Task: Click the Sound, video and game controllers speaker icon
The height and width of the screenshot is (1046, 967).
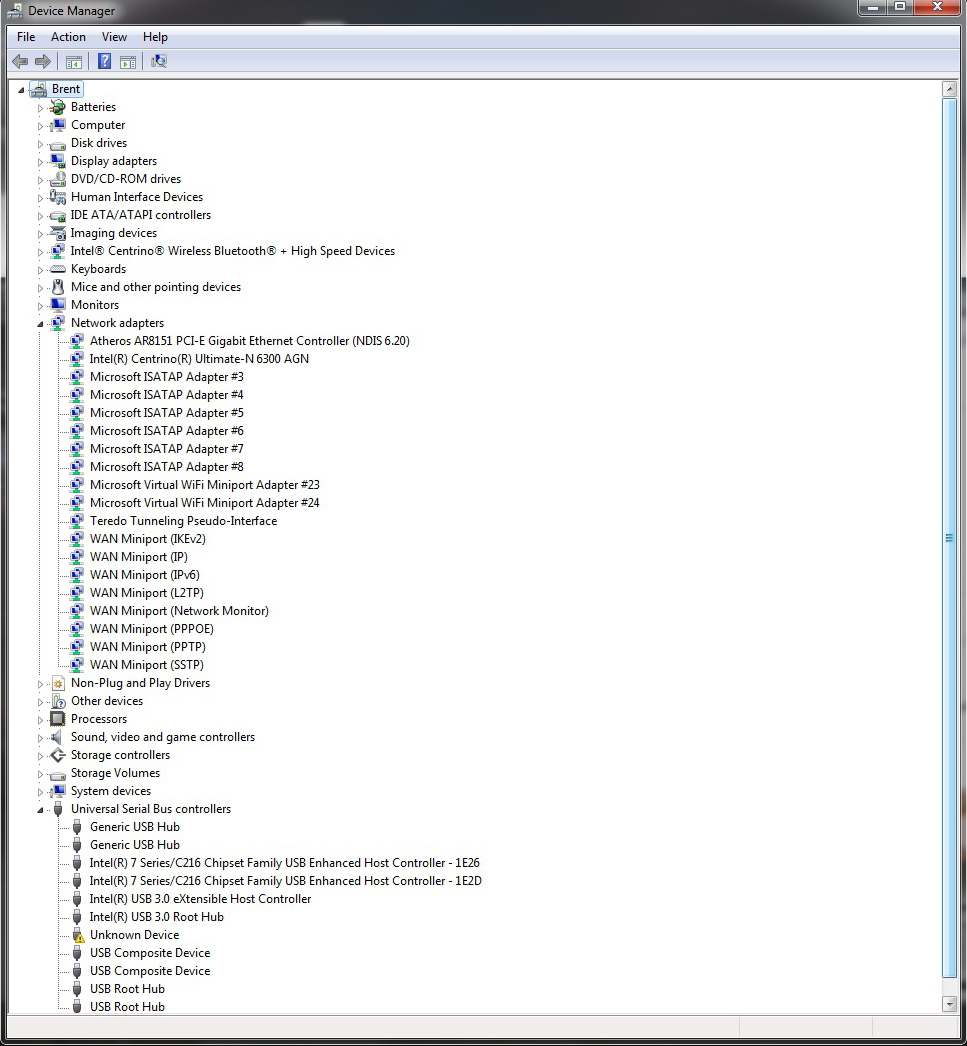Action: 58,736
